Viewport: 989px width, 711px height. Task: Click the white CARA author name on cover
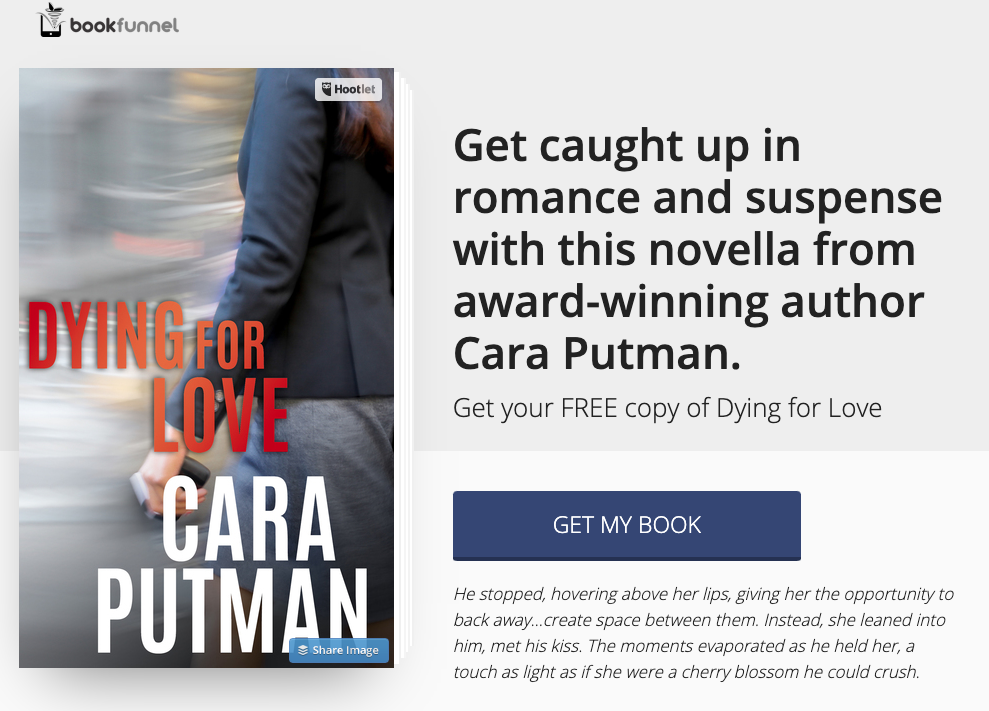coord(248,519)
